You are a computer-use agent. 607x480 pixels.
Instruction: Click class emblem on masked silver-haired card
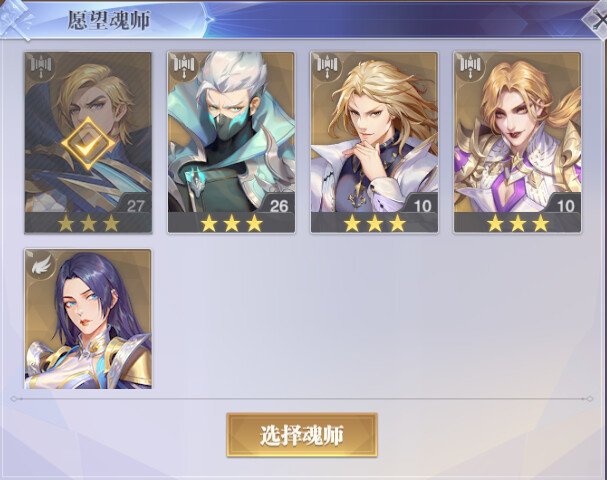(184, 66)
